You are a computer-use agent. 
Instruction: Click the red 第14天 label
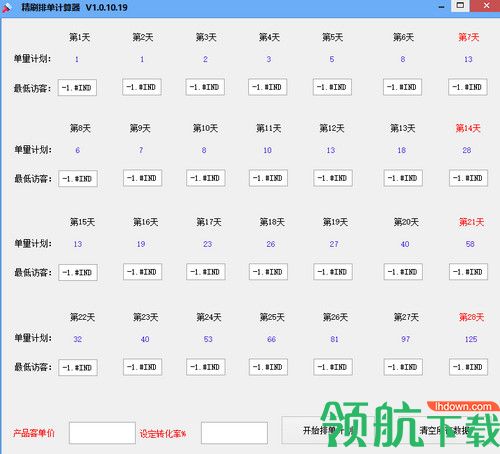click(468, 128)
